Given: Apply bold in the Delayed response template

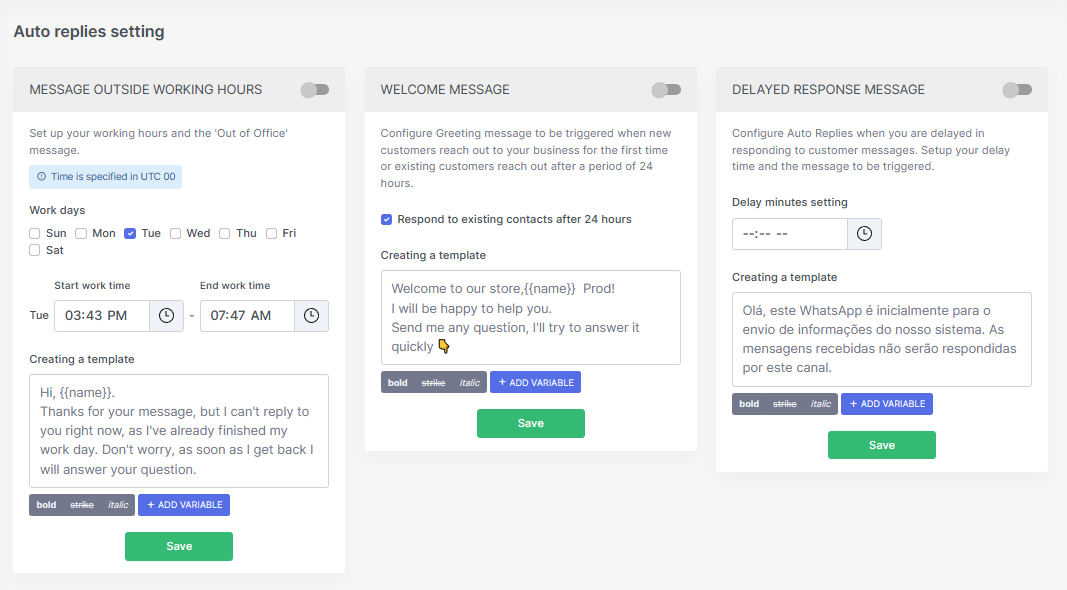Looking at the screenshot, I should click(x=749, y=404).
